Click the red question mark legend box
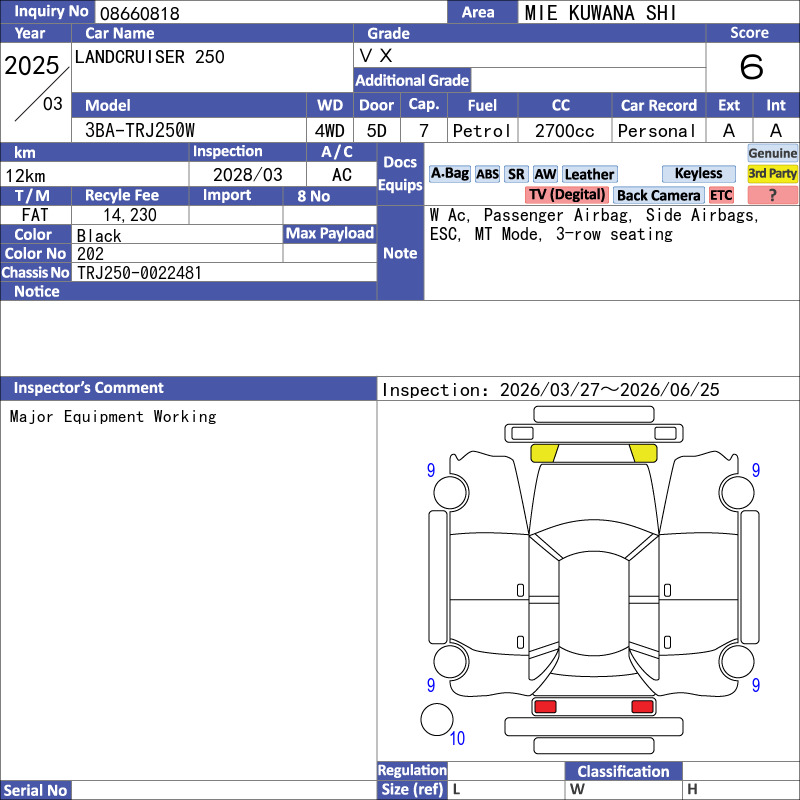This screenshot has height=800, width=800. click(773, 195)
